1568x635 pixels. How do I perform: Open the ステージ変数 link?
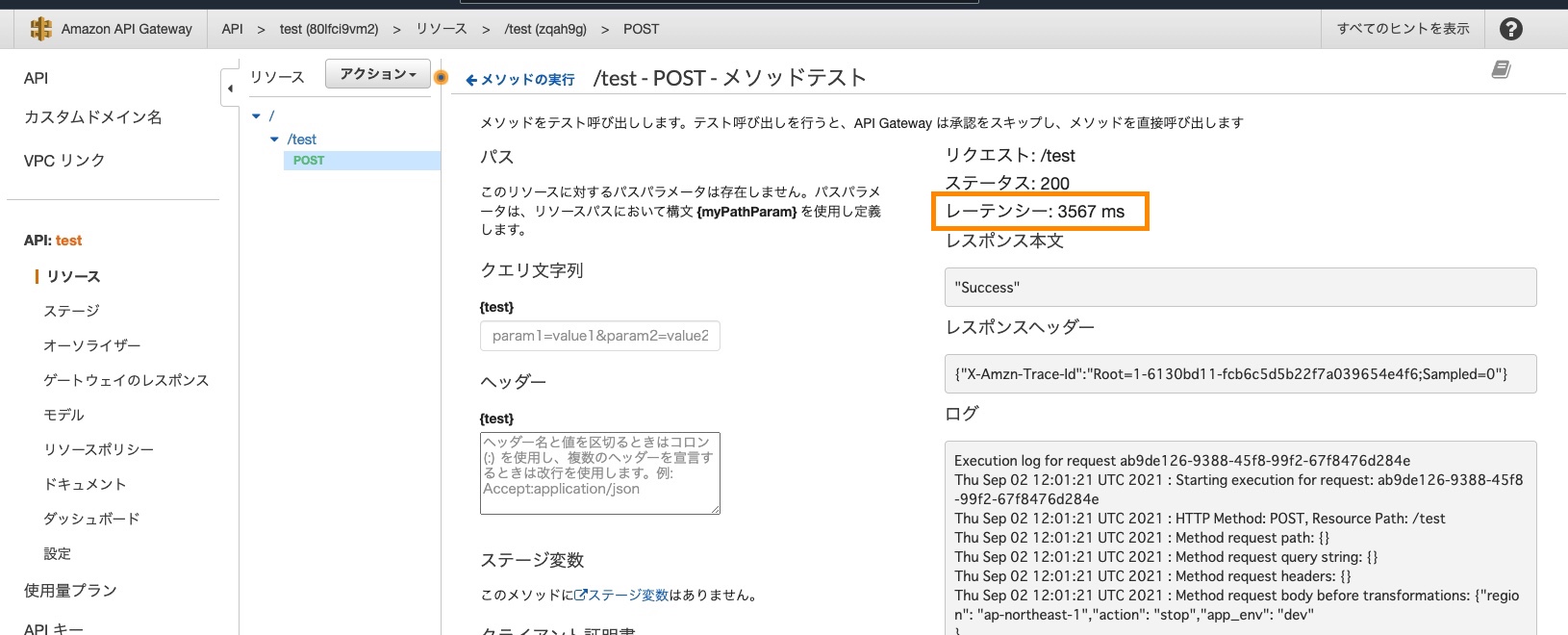tap(621, 596)
